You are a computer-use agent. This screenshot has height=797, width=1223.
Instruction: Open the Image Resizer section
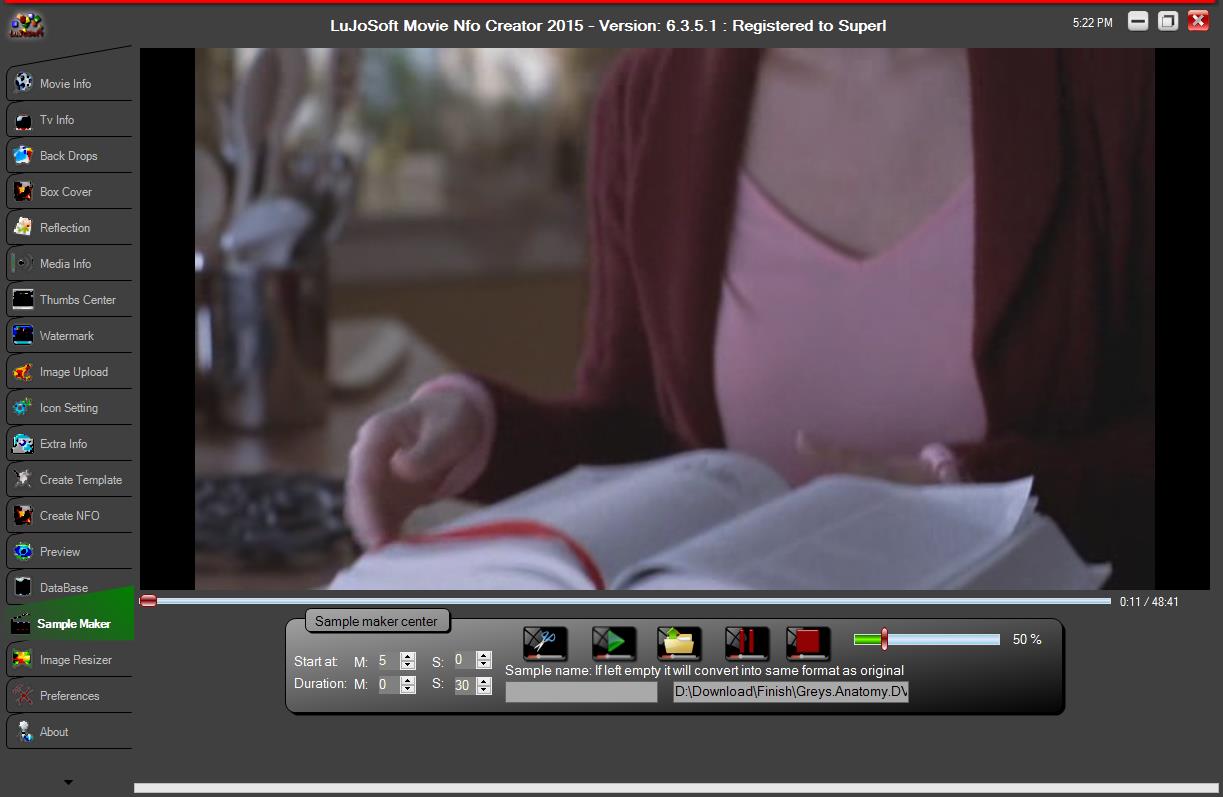(x=68, y=660)
